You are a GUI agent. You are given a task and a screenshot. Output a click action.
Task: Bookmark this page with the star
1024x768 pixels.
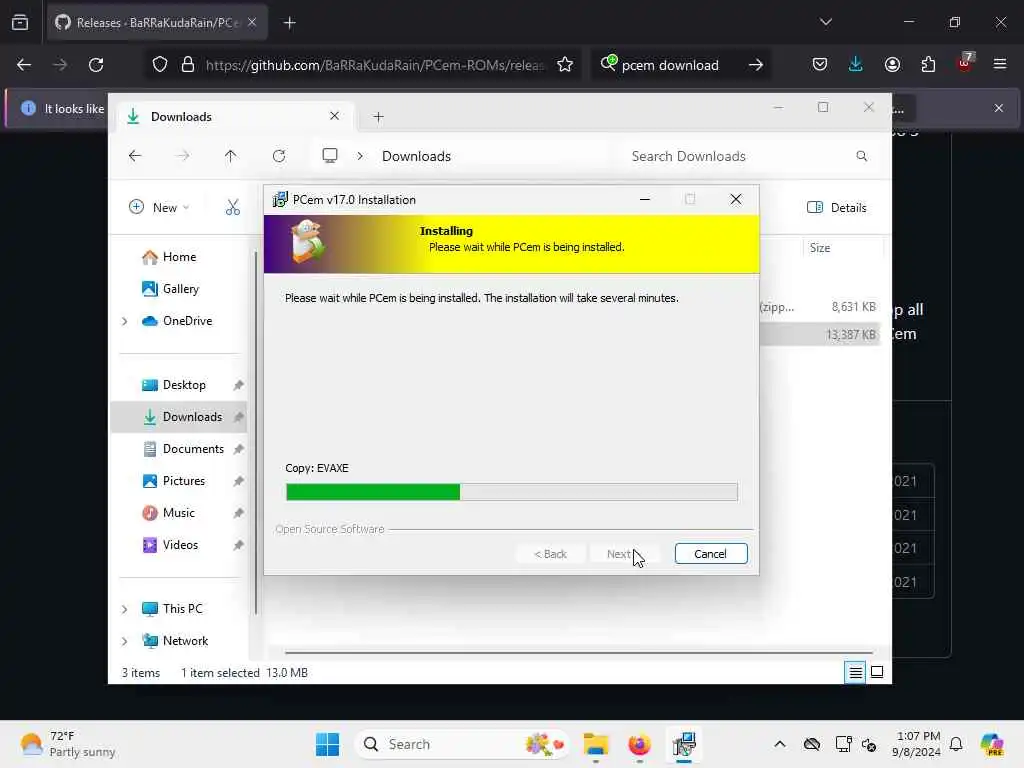565,65
